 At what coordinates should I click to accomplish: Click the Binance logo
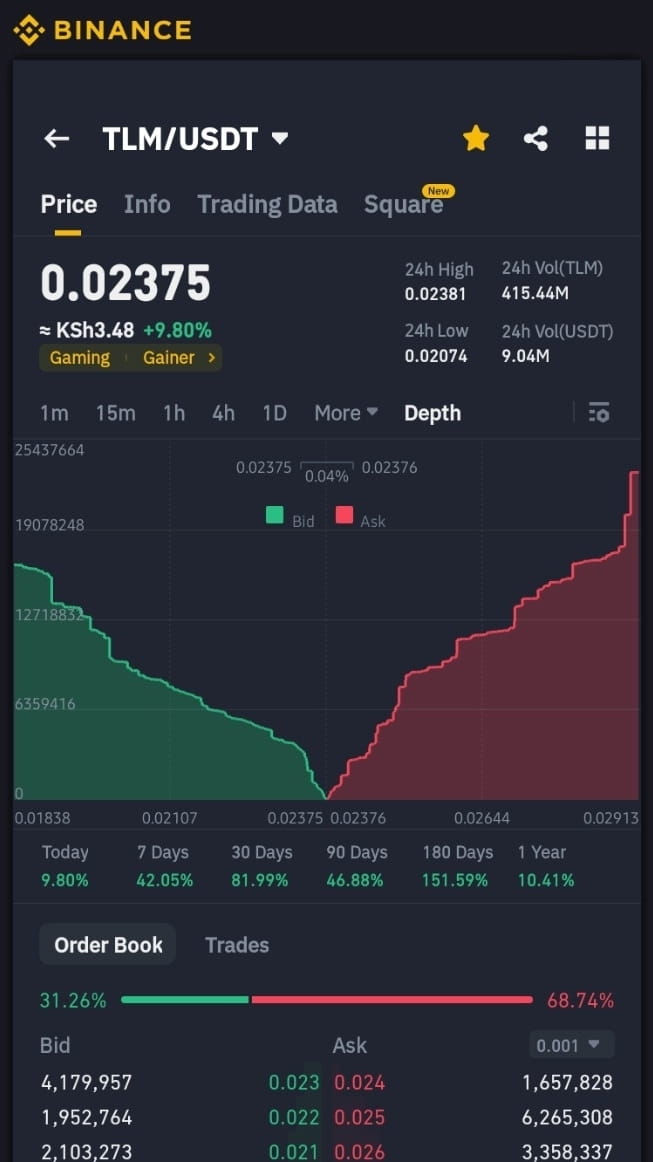tap(103, 30)
